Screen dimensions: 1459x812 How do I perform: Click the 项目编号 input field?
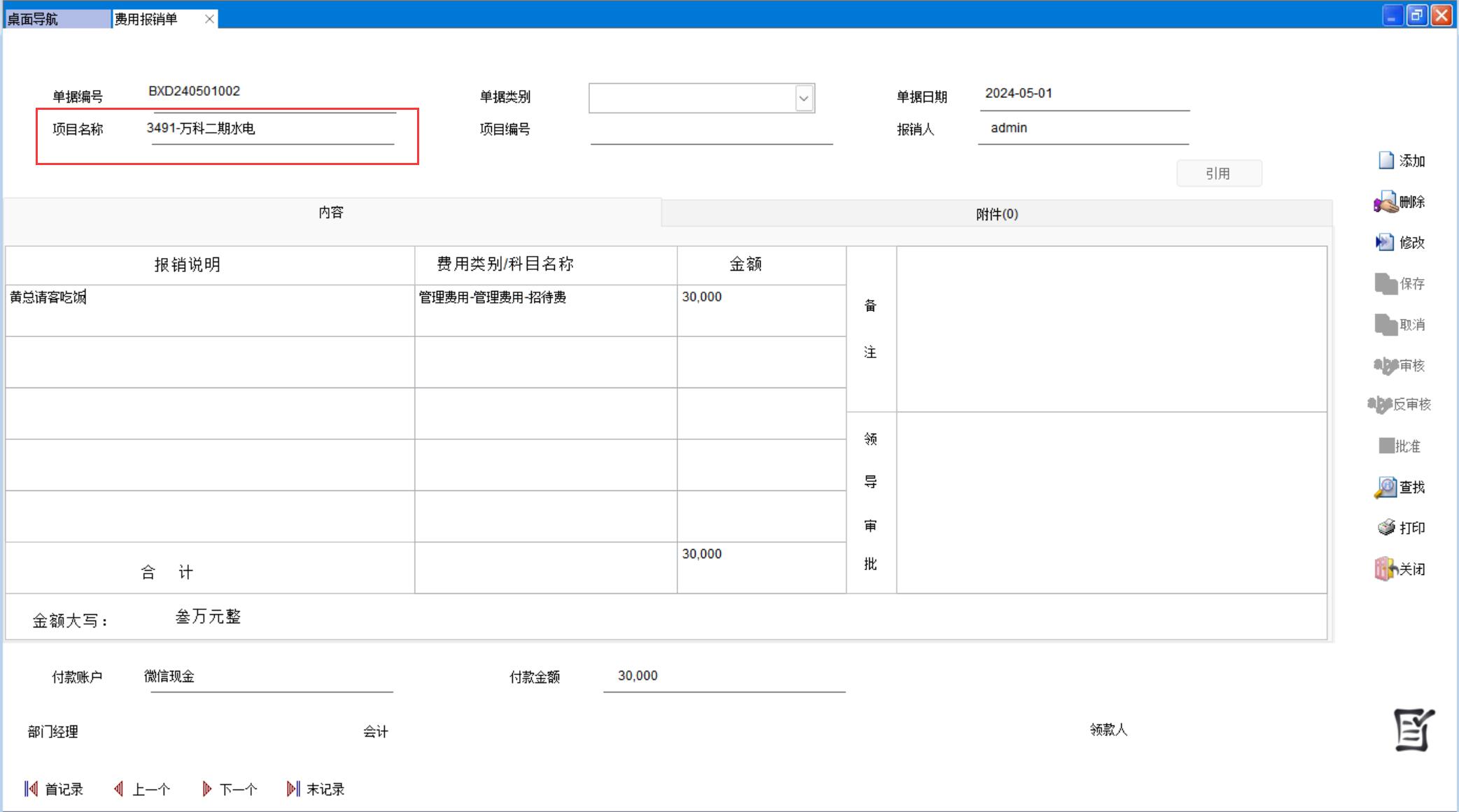point(711,130)
